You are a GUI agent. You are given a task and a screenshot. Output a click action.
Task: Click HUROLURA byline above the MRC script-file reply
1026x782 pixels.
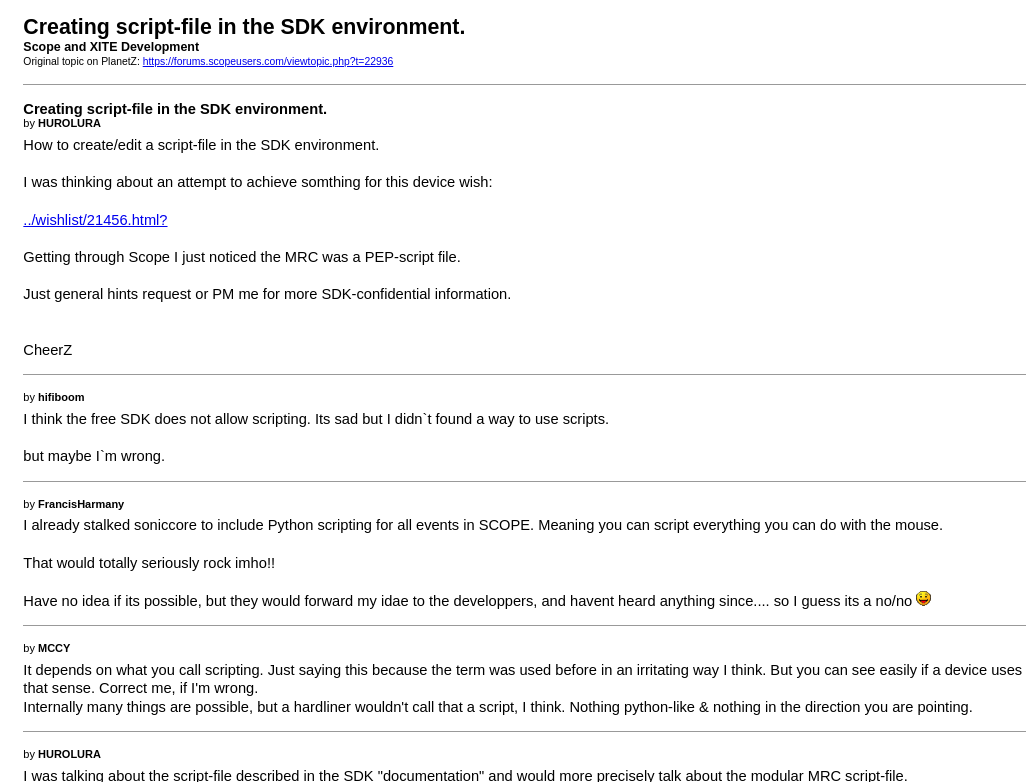coord(69,754)
